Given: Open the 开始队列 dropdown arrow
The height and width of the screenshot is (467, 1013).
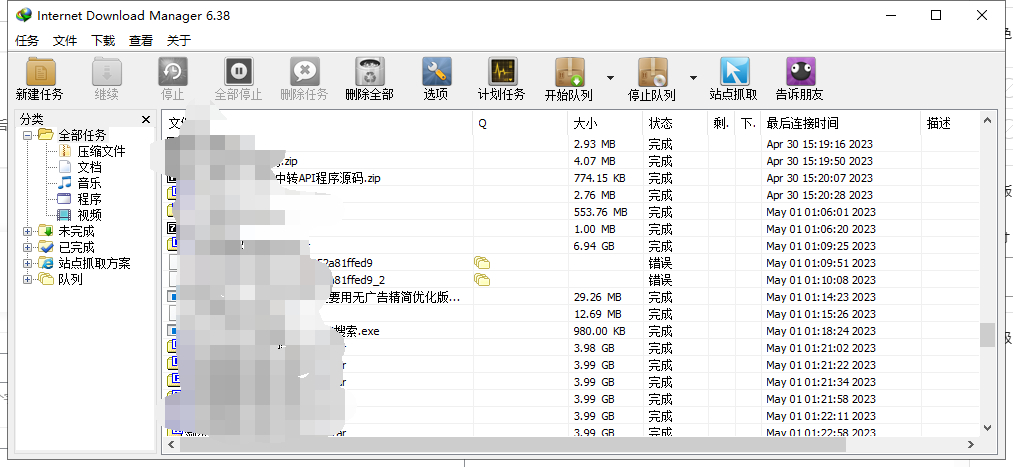Looking at the screenshot, I should 610,78.
